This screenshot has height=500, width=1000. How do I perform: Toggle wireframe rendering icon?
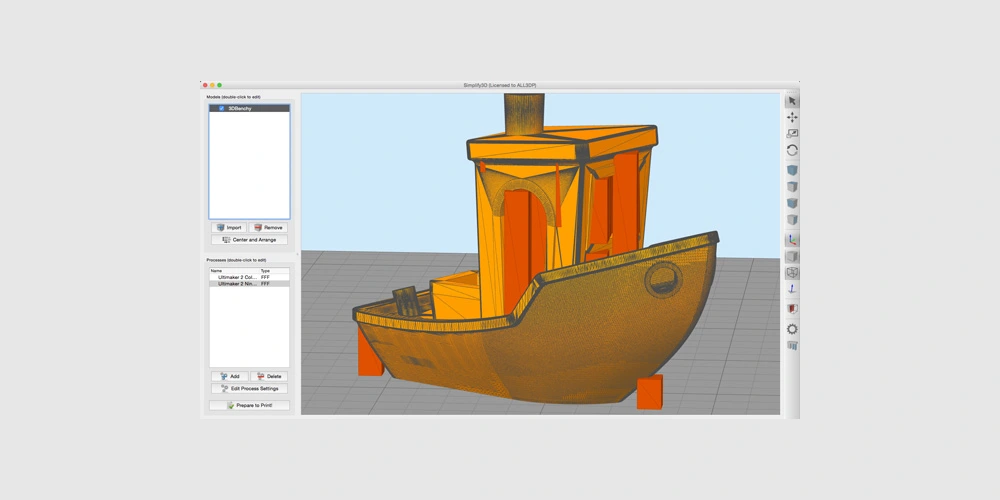[x=792, y=273]
